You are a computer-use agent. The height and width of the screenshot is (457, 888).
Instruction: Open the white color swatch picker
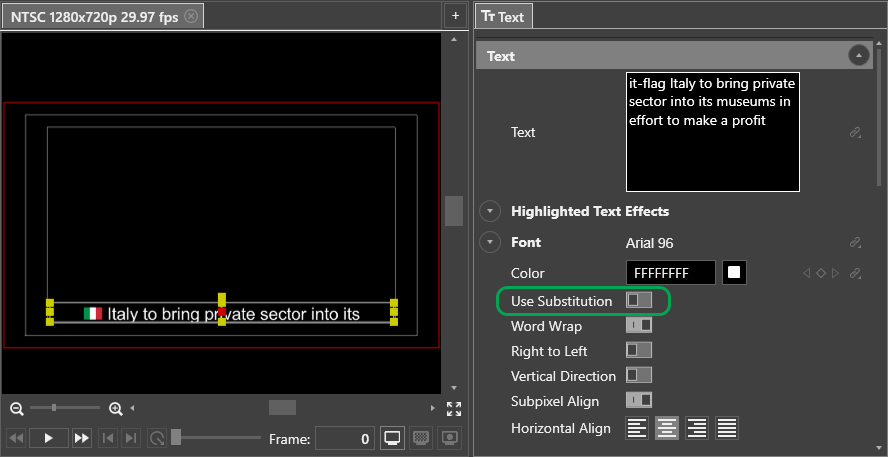coord(735,273)
